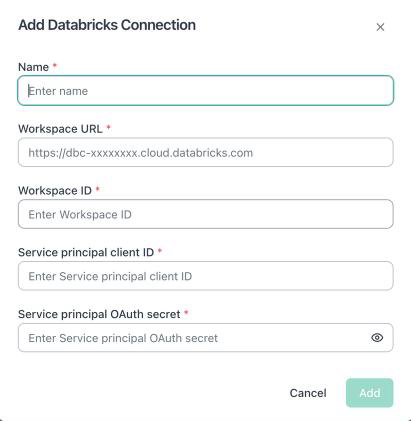Click into the Workspace URL field
This screenshot has height=421, width=411.
click(x=206, y=152)
